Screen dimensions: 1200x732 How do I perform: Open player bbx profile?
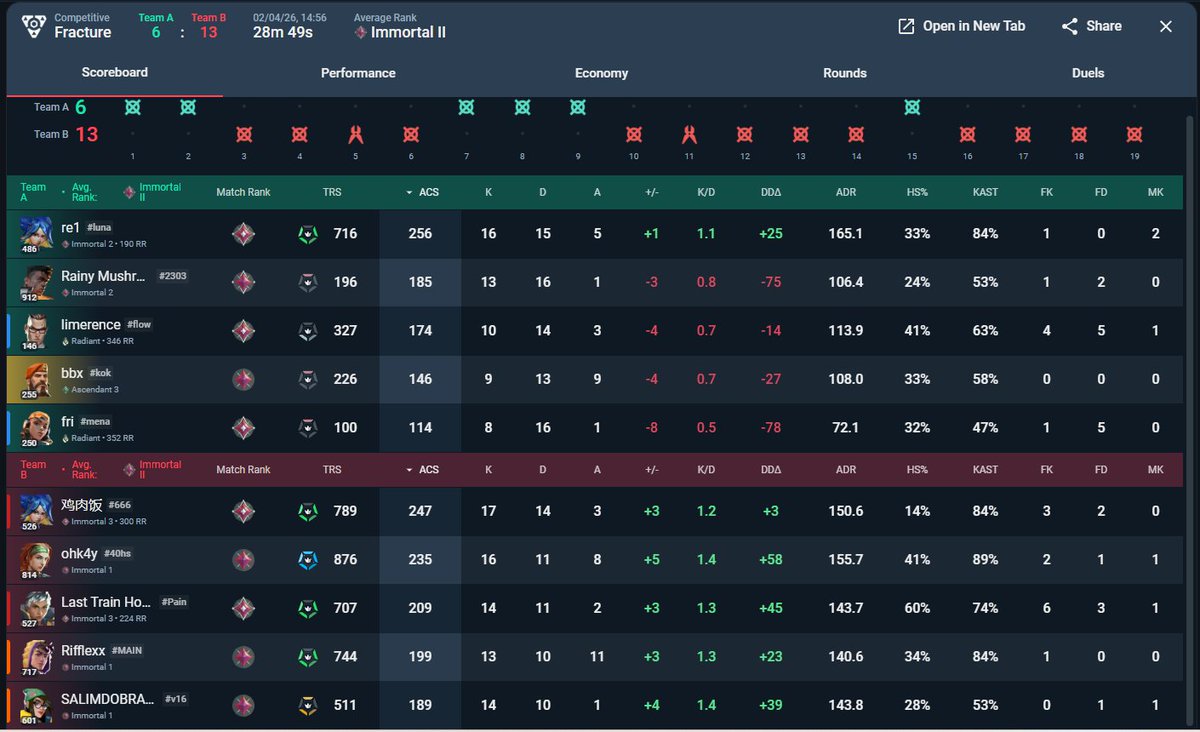(x=72, y=373)
